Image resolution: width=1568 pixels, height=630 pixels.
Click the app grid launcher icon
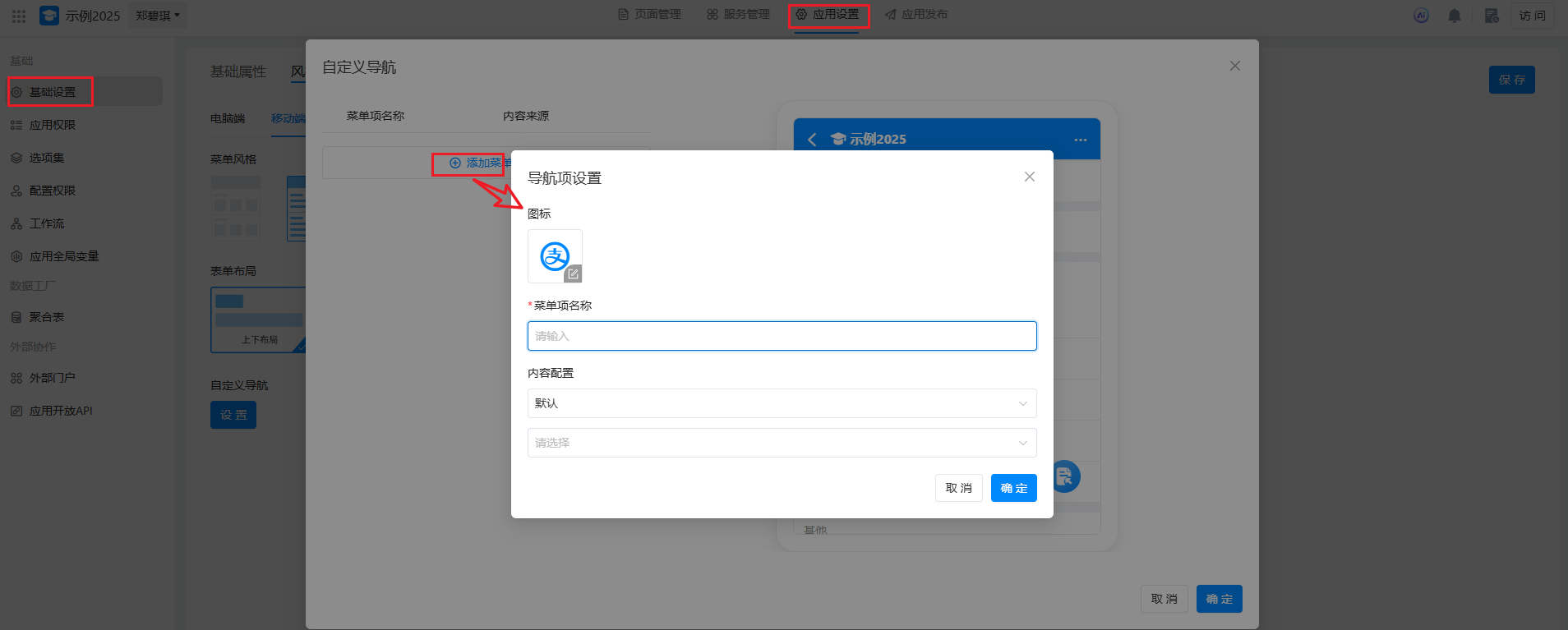(19, 16)
